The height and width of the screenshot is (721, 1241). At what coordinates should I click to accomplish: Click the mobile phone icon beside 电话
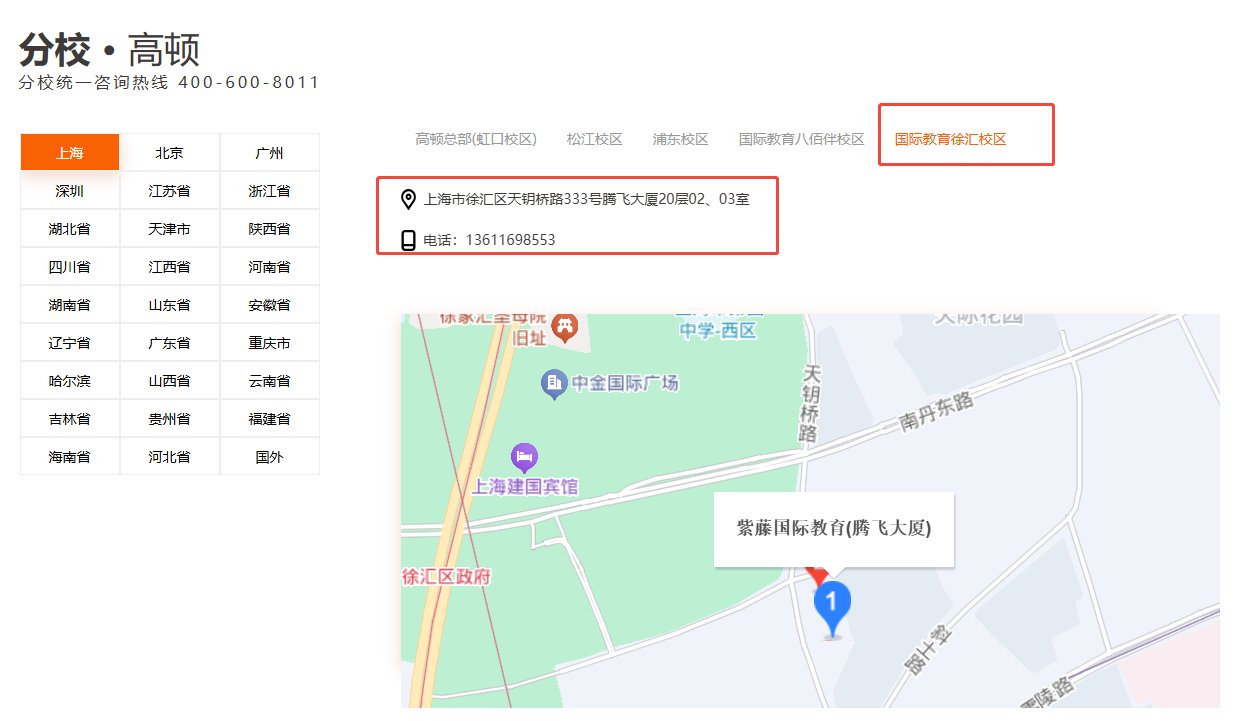pos(408,240)
